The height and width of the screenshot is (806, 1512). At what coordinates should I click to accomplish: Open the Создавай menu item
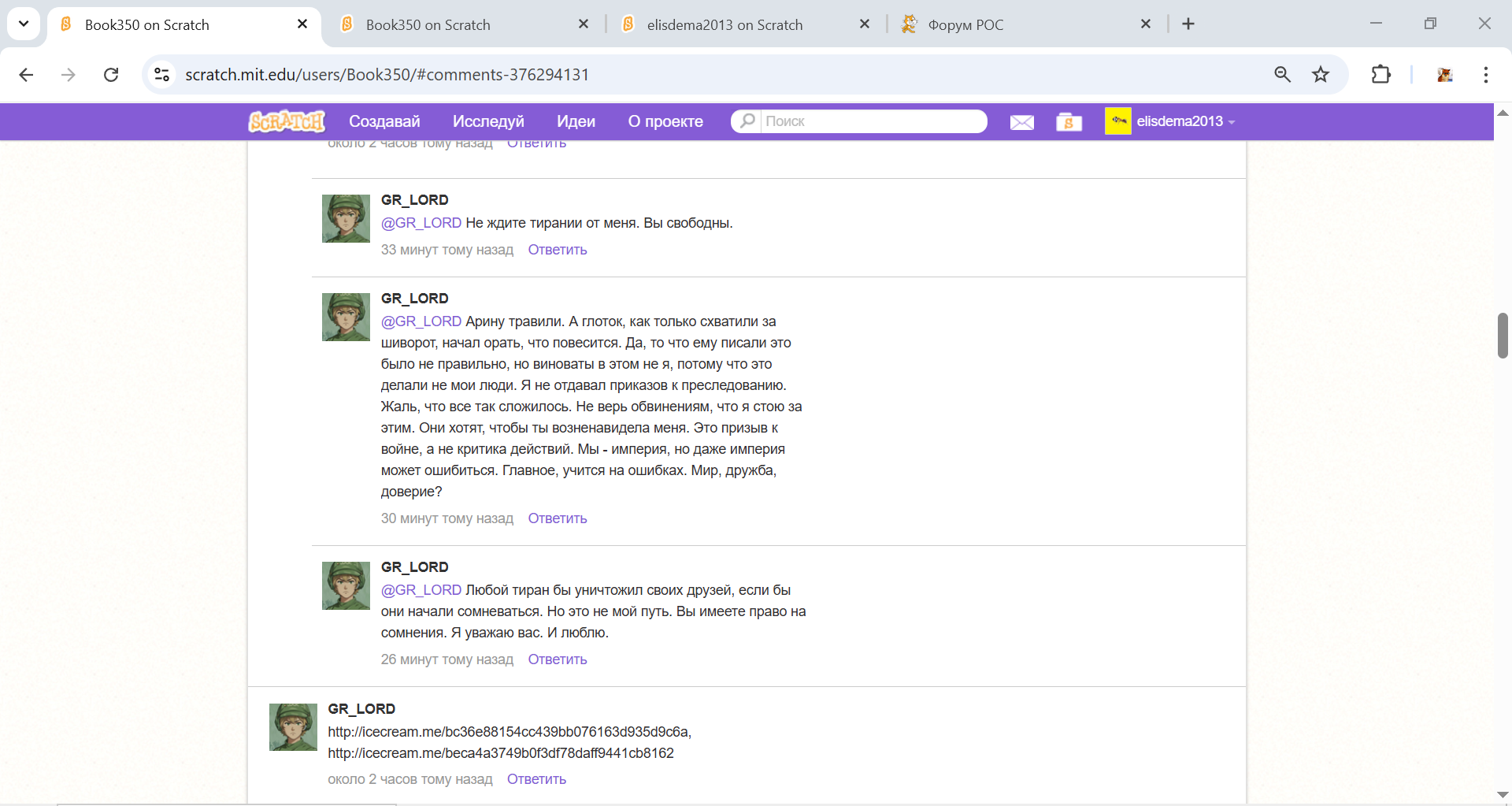tap(384, 121)
